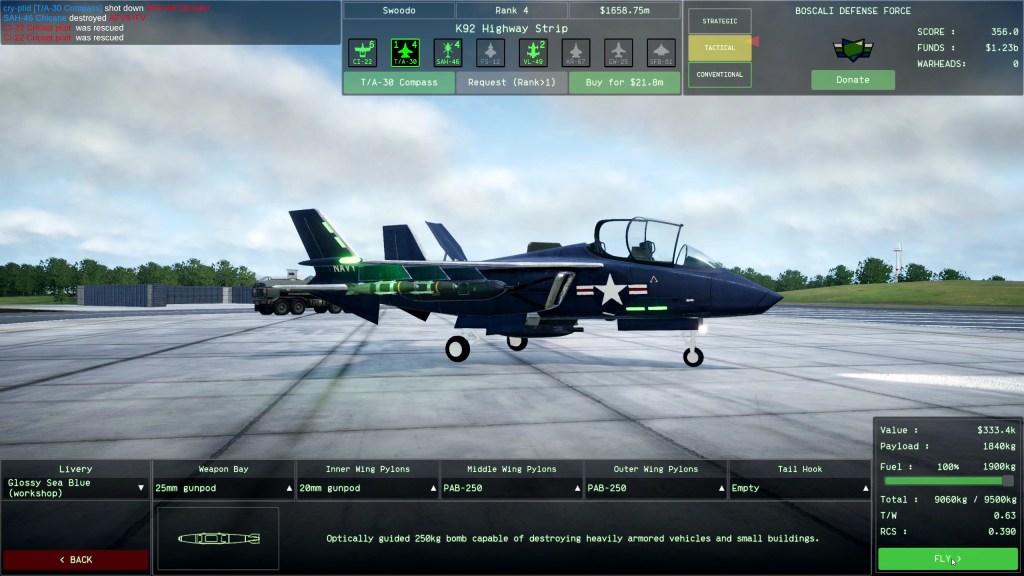Viewport: 1024px width, 576px height.
Task: Toggle the Tactical escalation level
Action: [720, 48]
